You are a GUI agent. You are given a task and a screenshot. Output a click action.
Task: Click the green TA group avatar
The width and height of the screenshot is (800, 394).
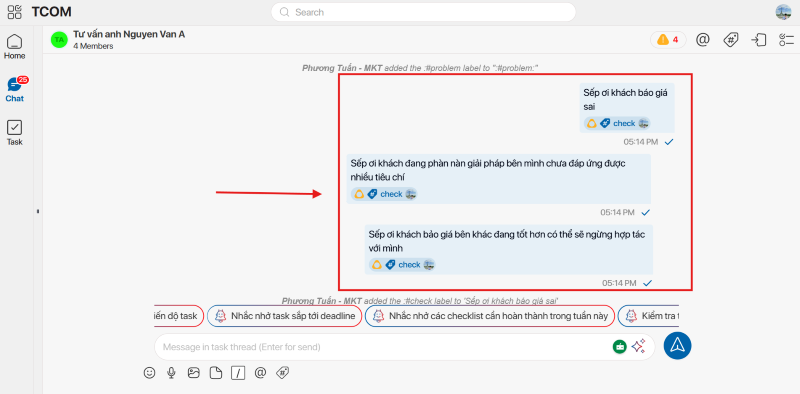(59, 39)
